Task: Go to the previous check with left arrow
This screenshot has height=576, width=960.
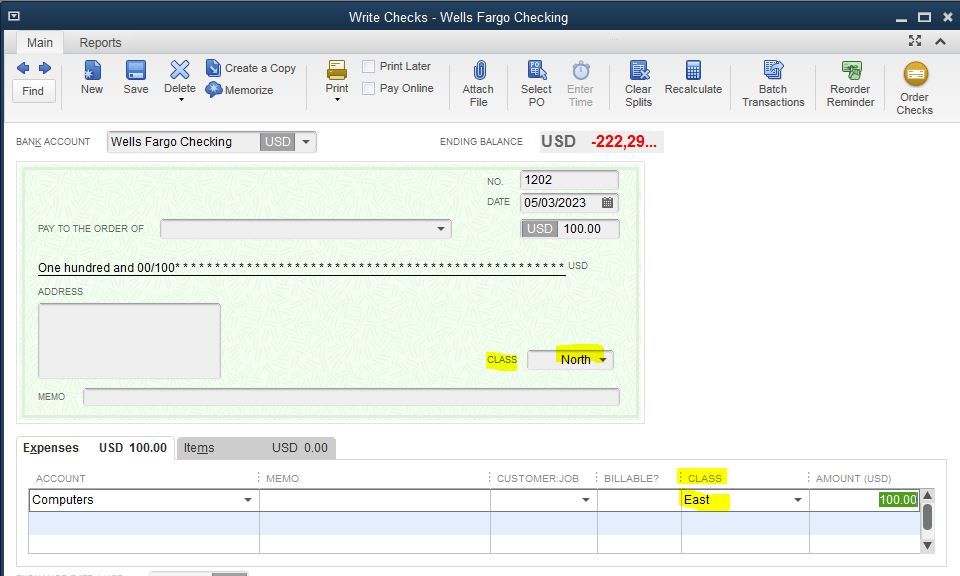Action: [23, 68]
